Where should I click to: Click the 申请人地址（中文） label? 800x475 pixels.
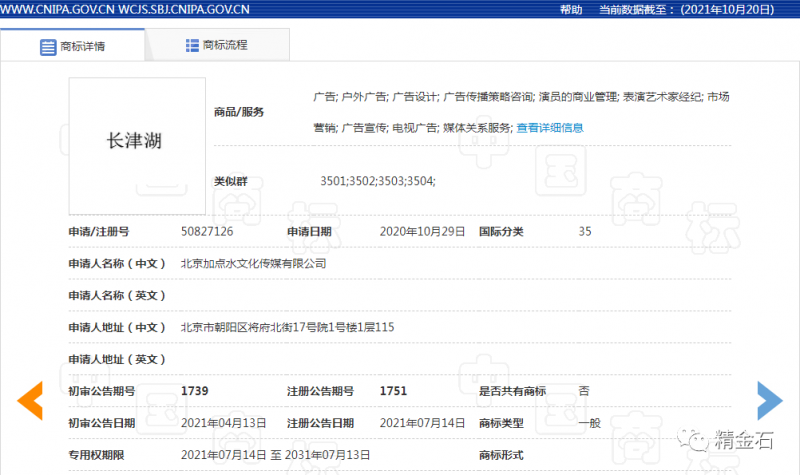point(117,328)
